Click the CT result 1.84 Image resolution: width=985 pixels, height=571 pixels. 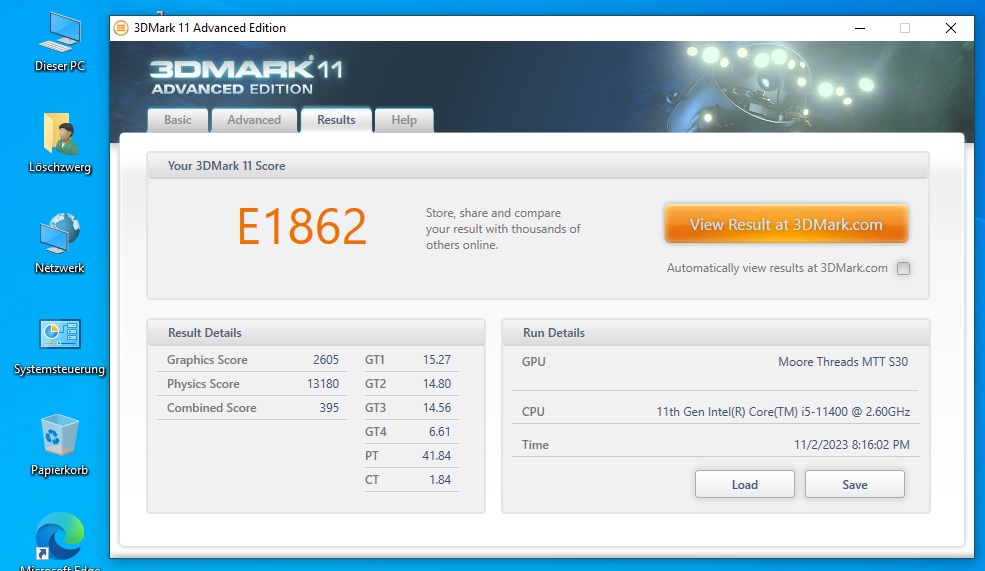[x=440, y=479]
